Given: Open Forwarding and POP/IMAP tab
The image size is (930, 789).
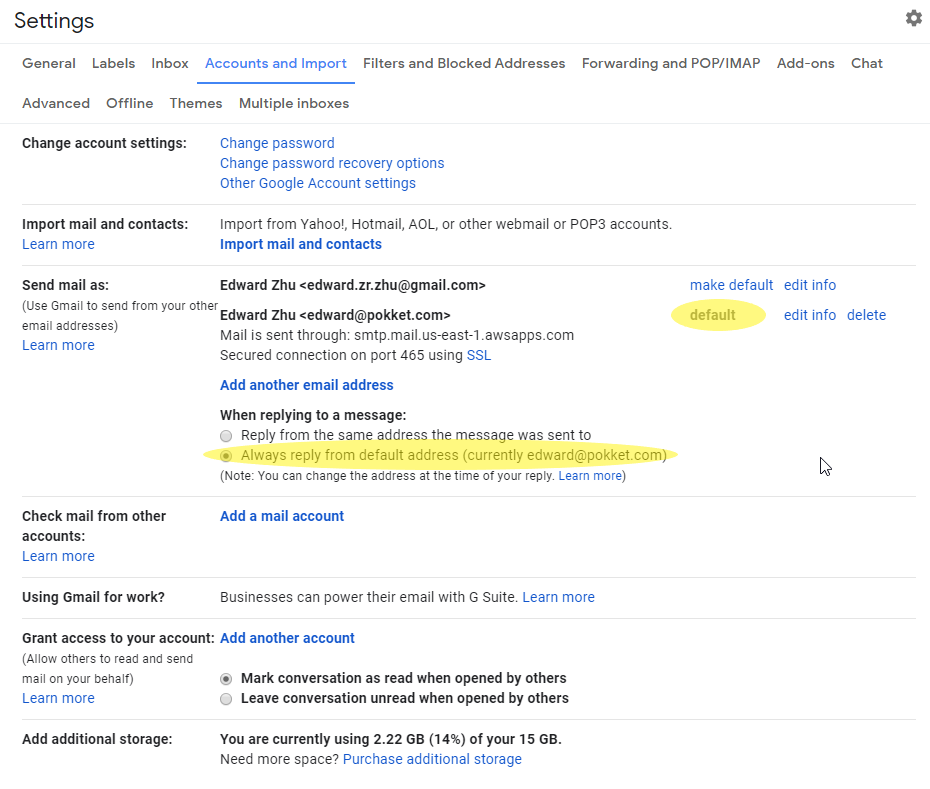Looking at the screenshot, I should (x=671, y=63).
